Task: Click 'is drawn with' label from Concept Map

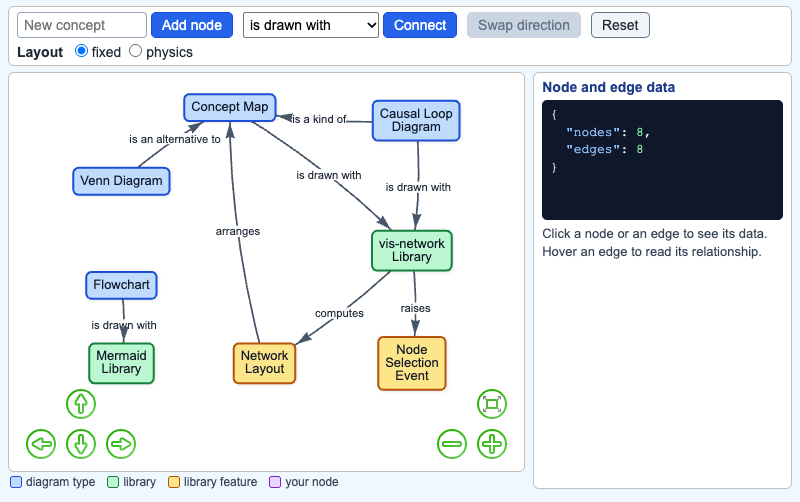Action: pos(329,175)
